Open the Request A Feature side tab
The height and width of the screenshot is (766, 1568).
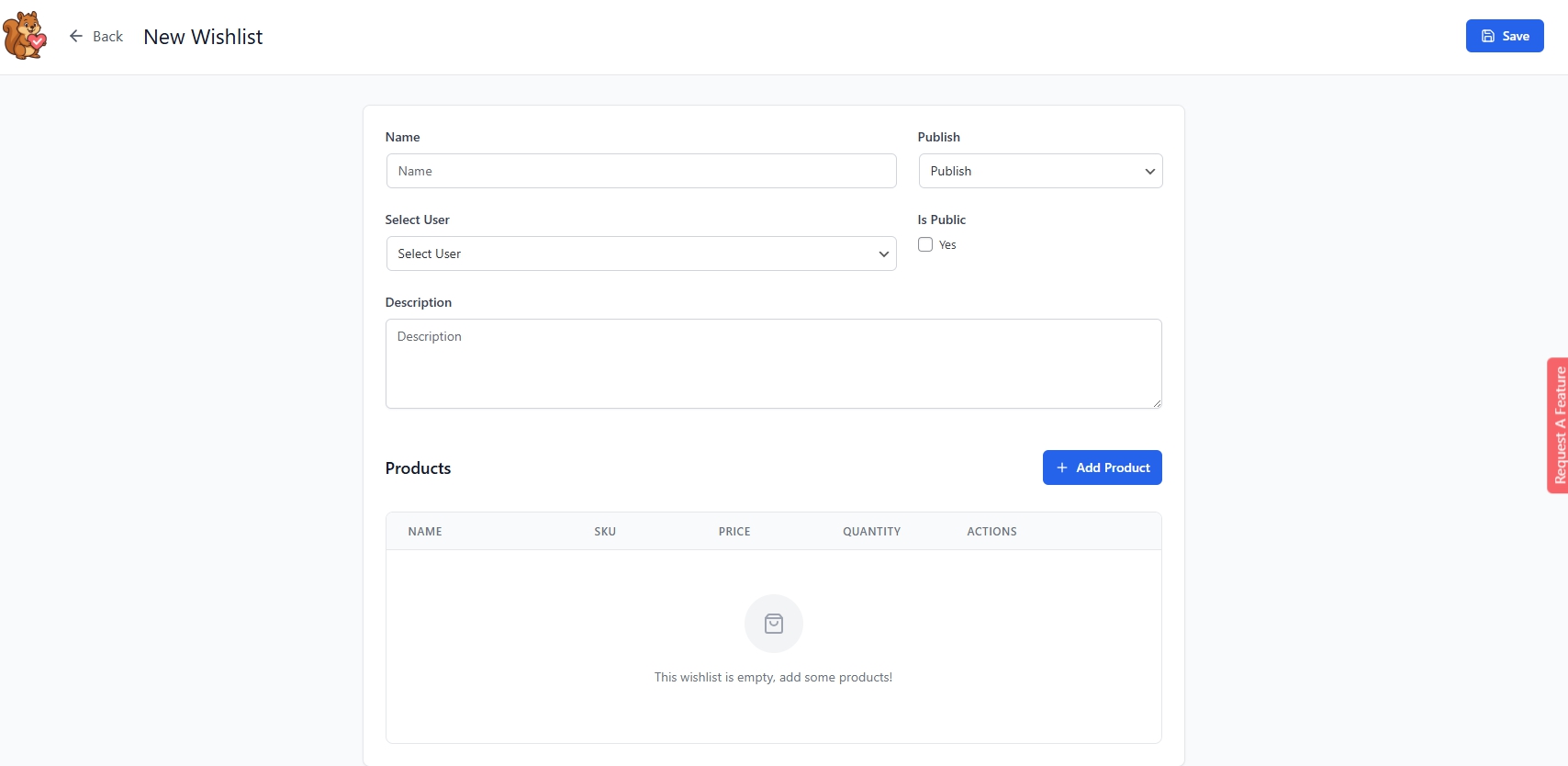(1558, 425)
